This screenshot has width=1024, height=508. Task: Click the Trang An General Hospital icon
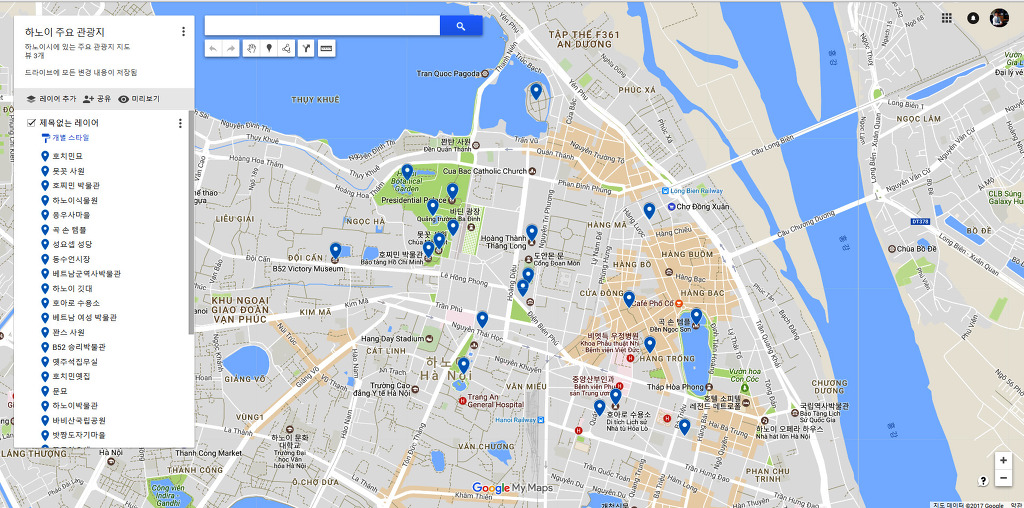click(x=462, y=400)
